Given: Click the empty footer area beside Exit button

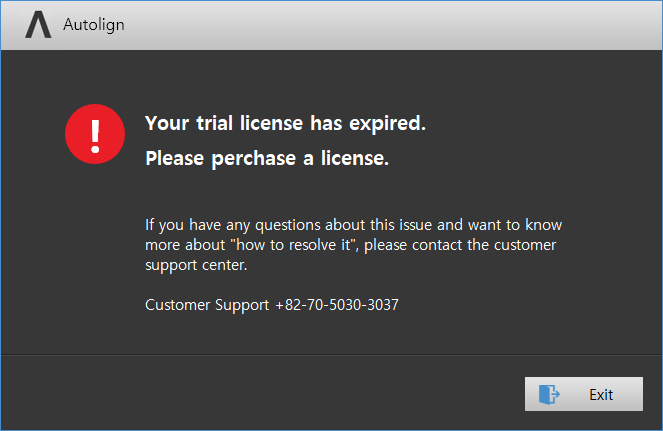Looking at the screenshot, I should (262, 393).
